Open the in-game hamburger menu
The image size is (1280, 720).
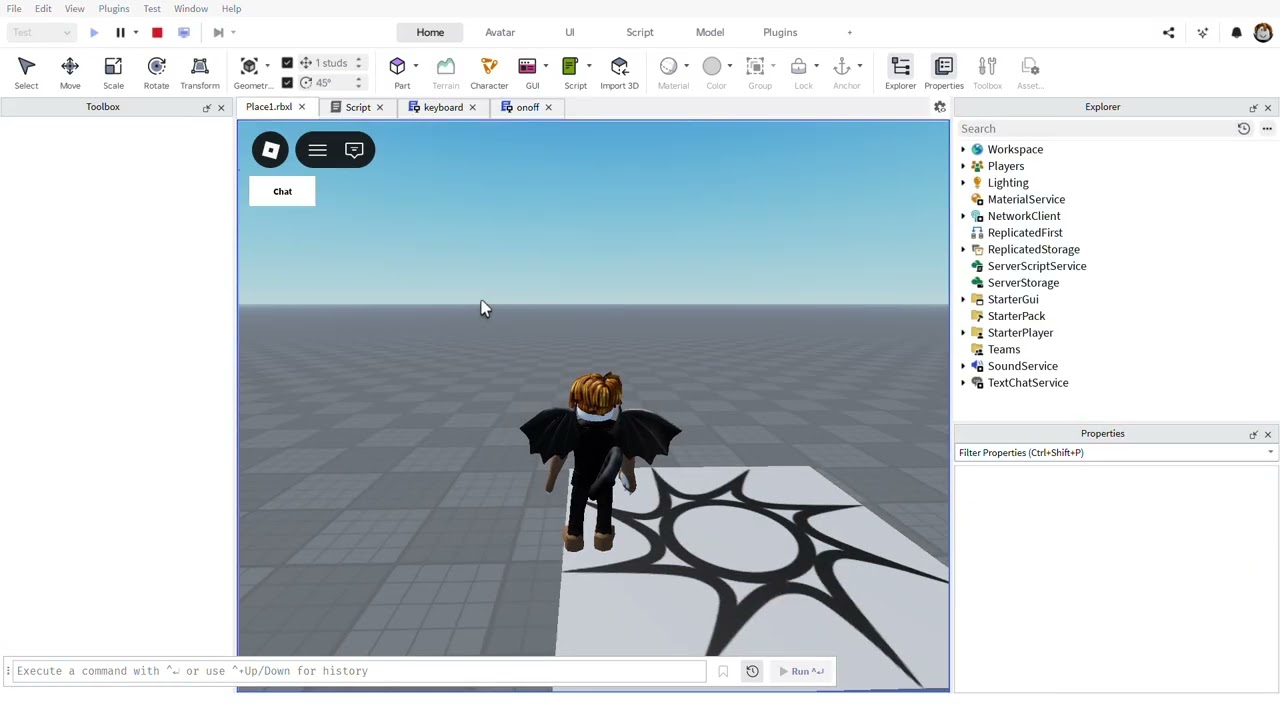pos(317,150)
